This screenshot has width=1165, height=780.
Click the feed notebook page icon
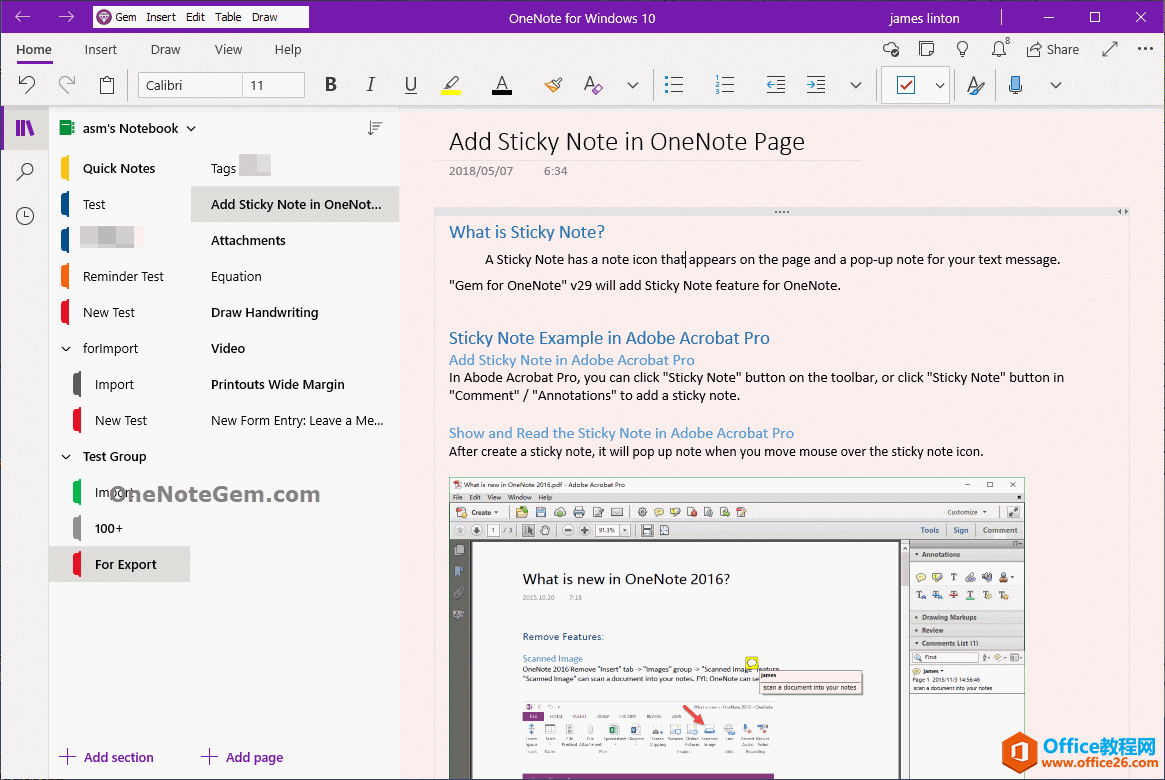tap(927, 50)
